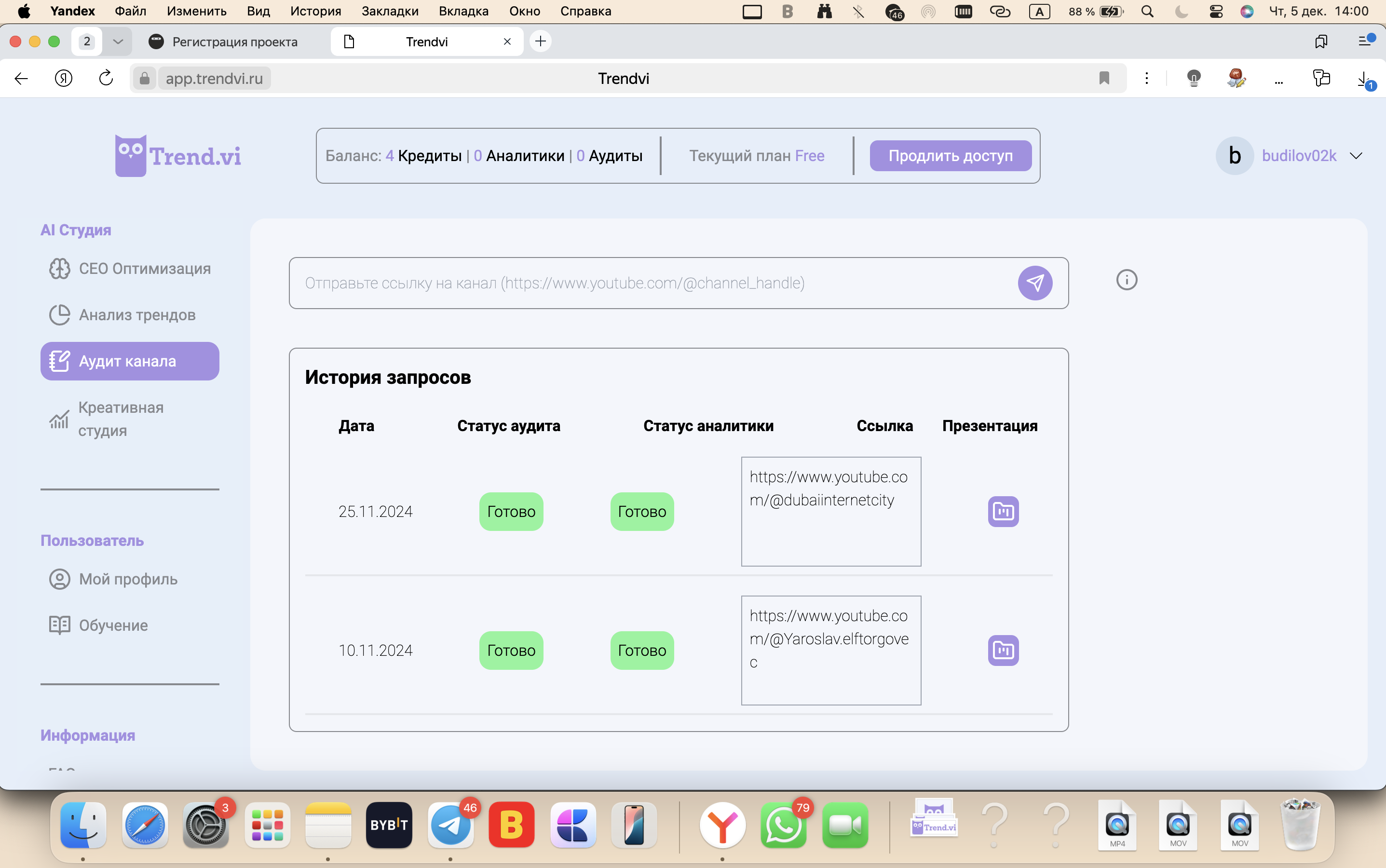Open a new browser tab

pos(540,41)
